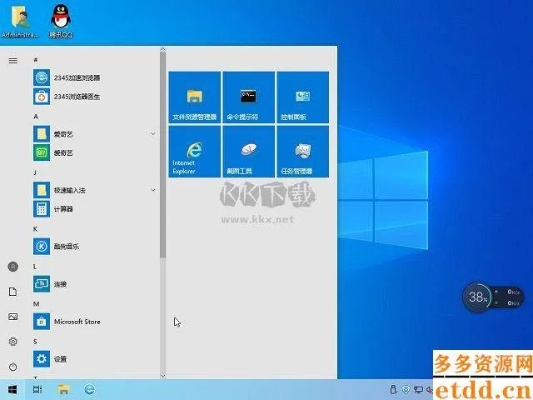Click the J letter header
533x400 pixels.
(x=35, y=172)
